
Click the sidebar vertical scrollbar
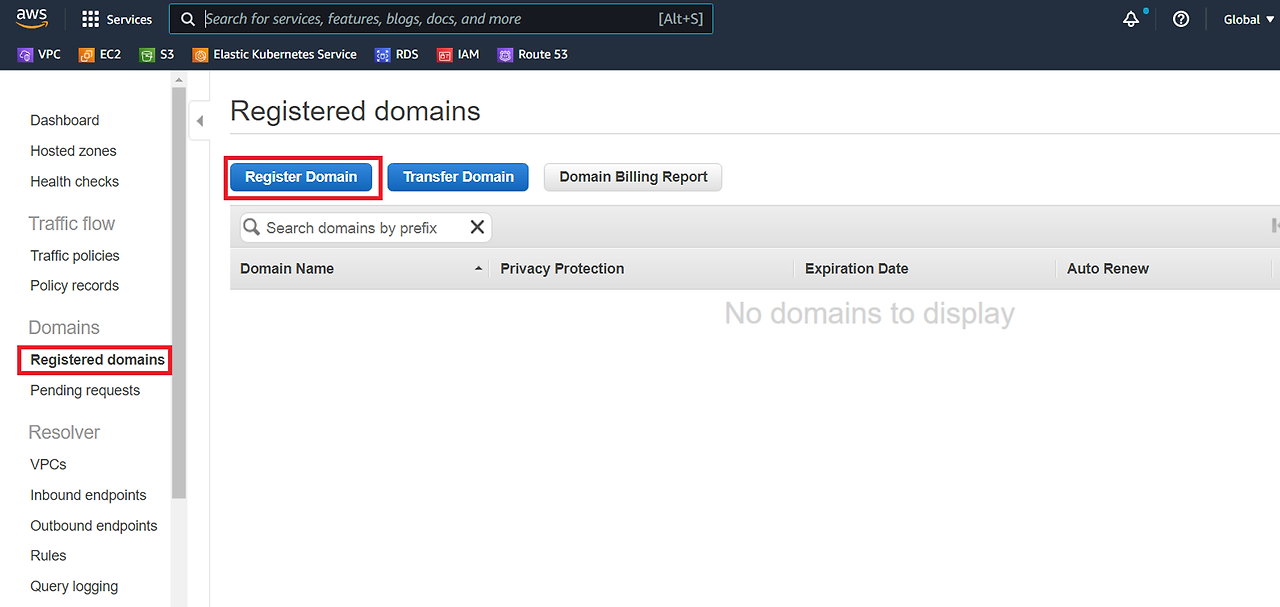[x=179, y=292]
